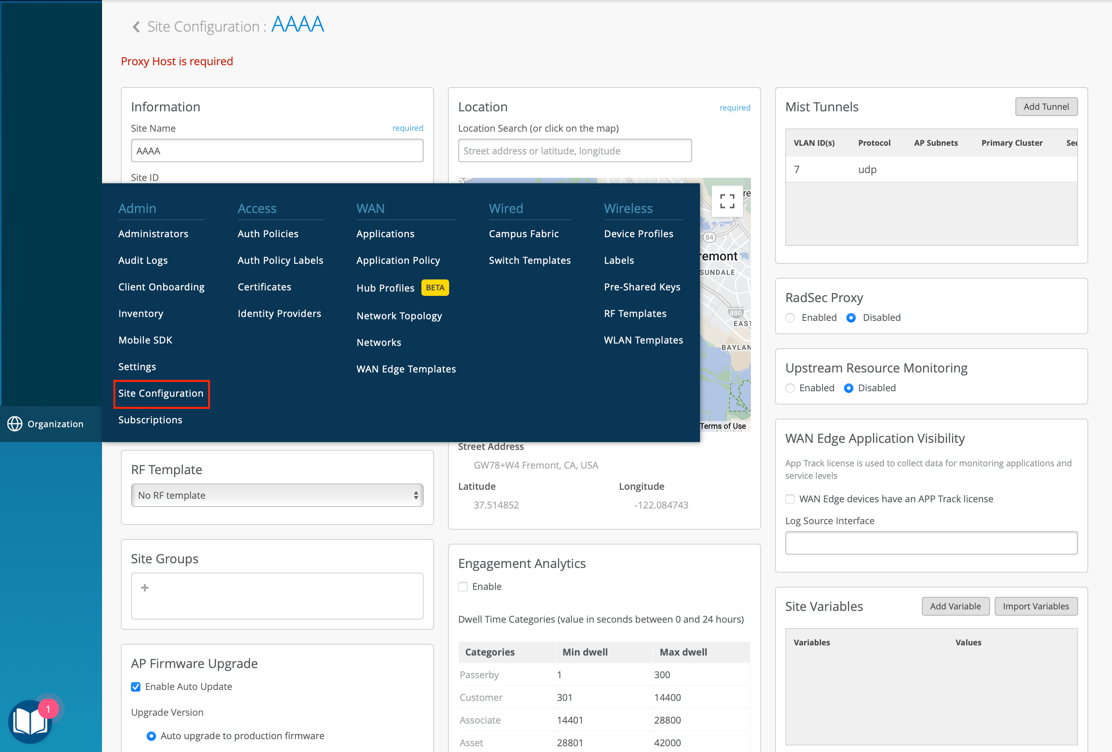Click the BETA badge beside Hub Profiles
Image resolution: width=1112 pixels, height=752 pixels.
coord(435,288)
